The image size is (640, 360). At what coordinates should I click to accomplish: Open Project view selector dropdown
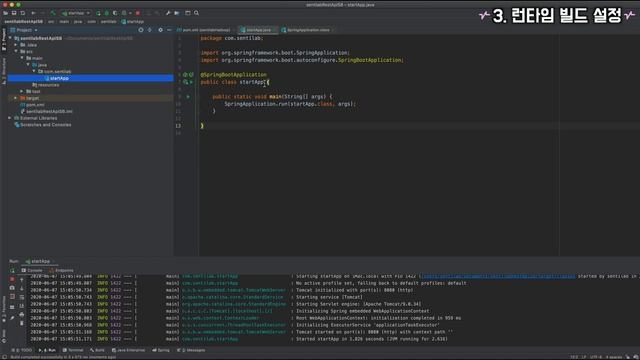click(24, 30)
